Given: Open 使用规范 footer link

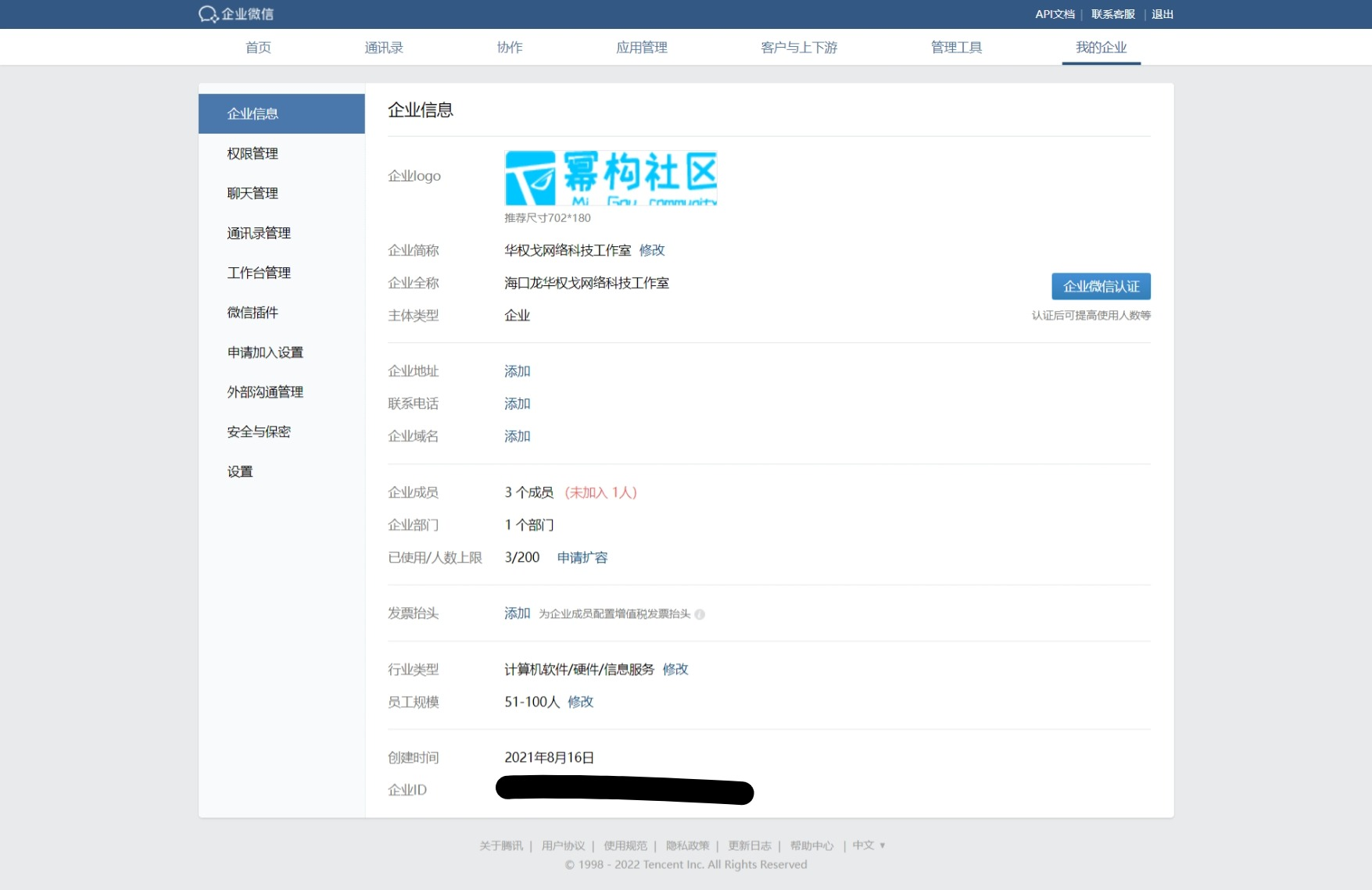Looking at the screenshot, I should coord(625,845).
